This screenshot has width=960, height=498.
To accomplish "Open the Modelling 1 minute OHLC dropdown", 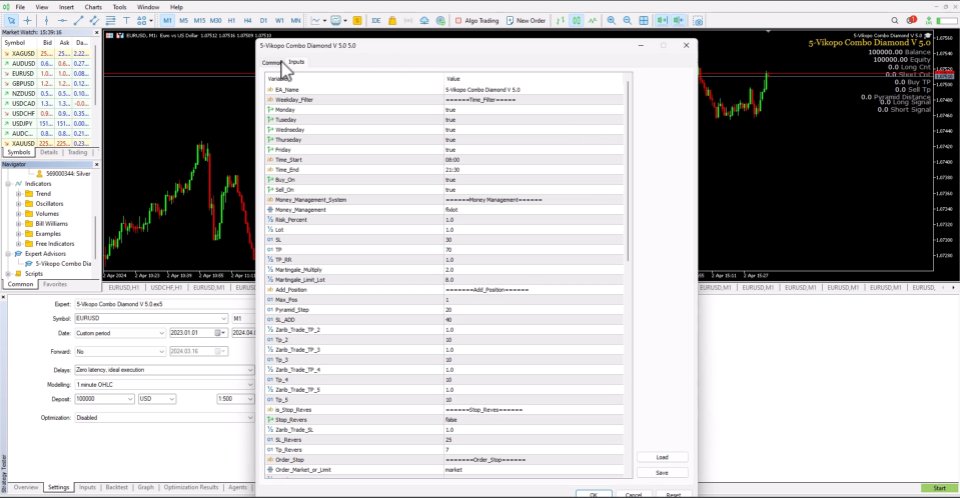I will [164, 385].
